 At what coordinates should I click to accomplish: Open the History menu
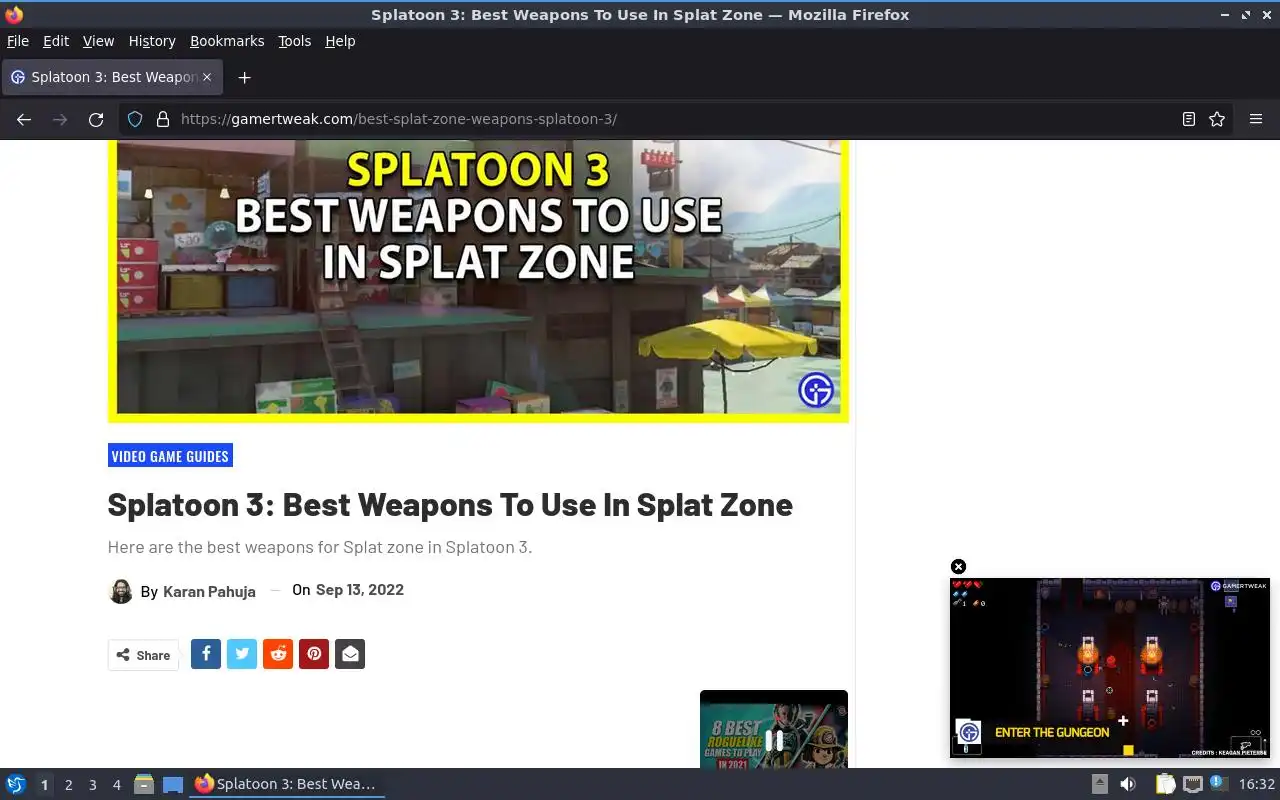(x=152, y=41)
